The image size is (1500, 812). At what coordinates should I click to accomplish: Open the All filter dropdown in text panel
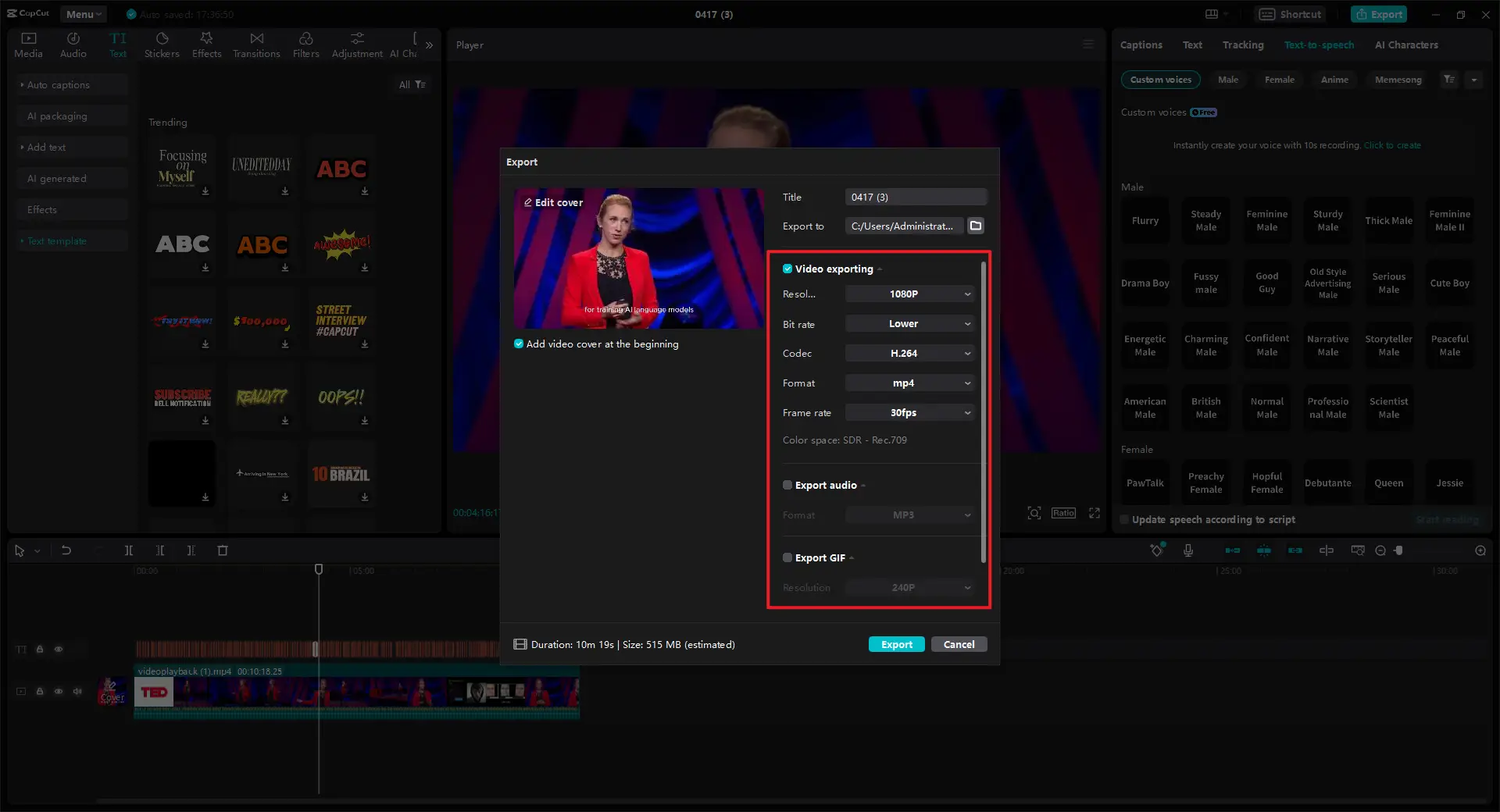412,84
